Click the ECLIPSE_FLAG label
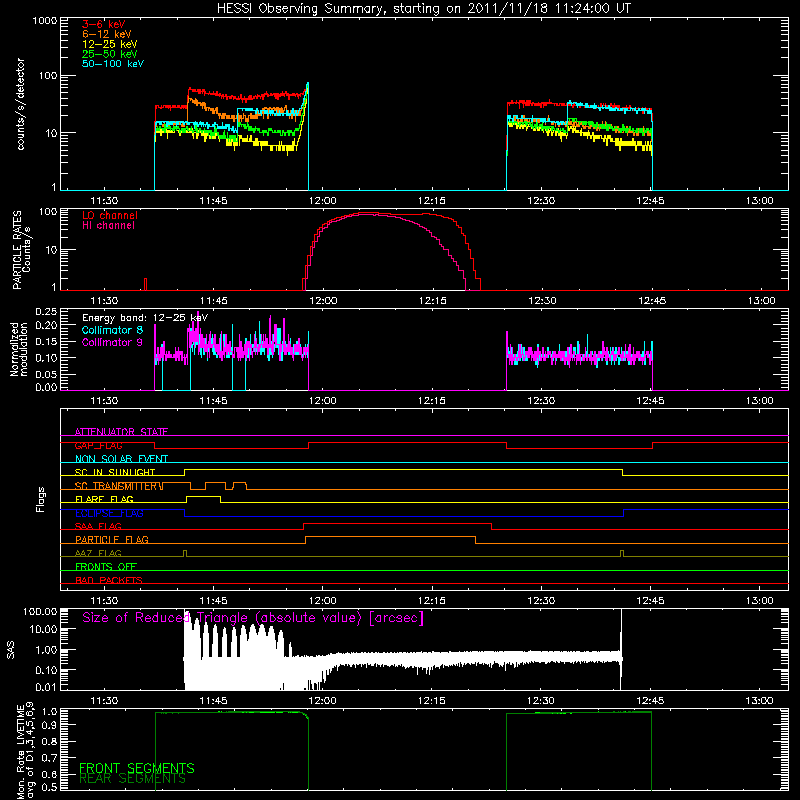The width and height of the screenshot is (800, 800). click(x=109, y=513)
